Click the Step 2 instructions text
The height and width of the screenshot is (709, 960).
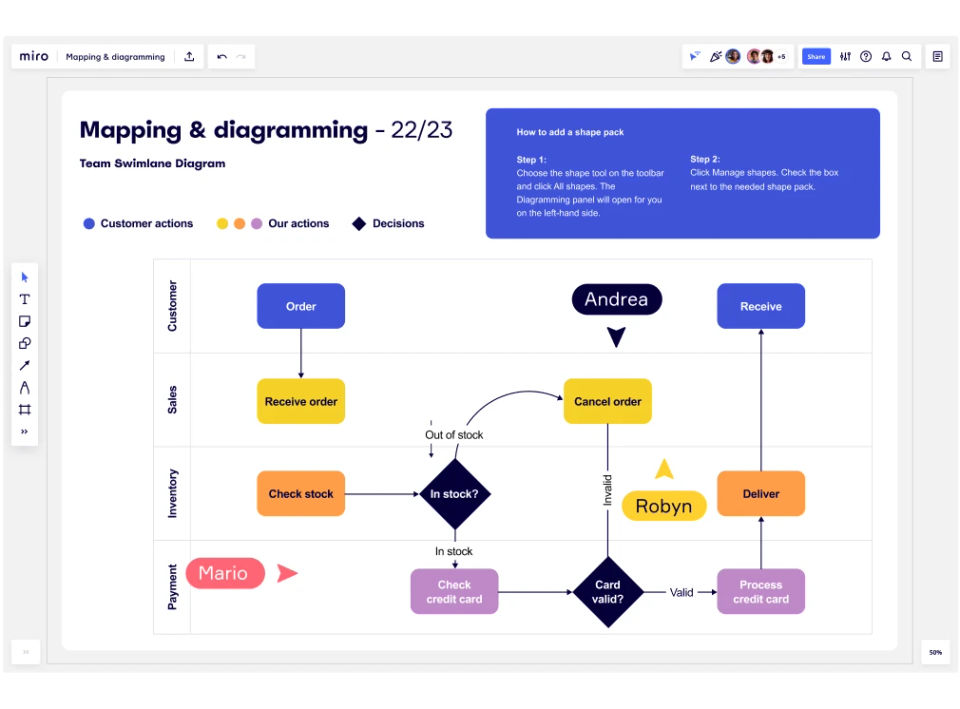pos(765,173)
